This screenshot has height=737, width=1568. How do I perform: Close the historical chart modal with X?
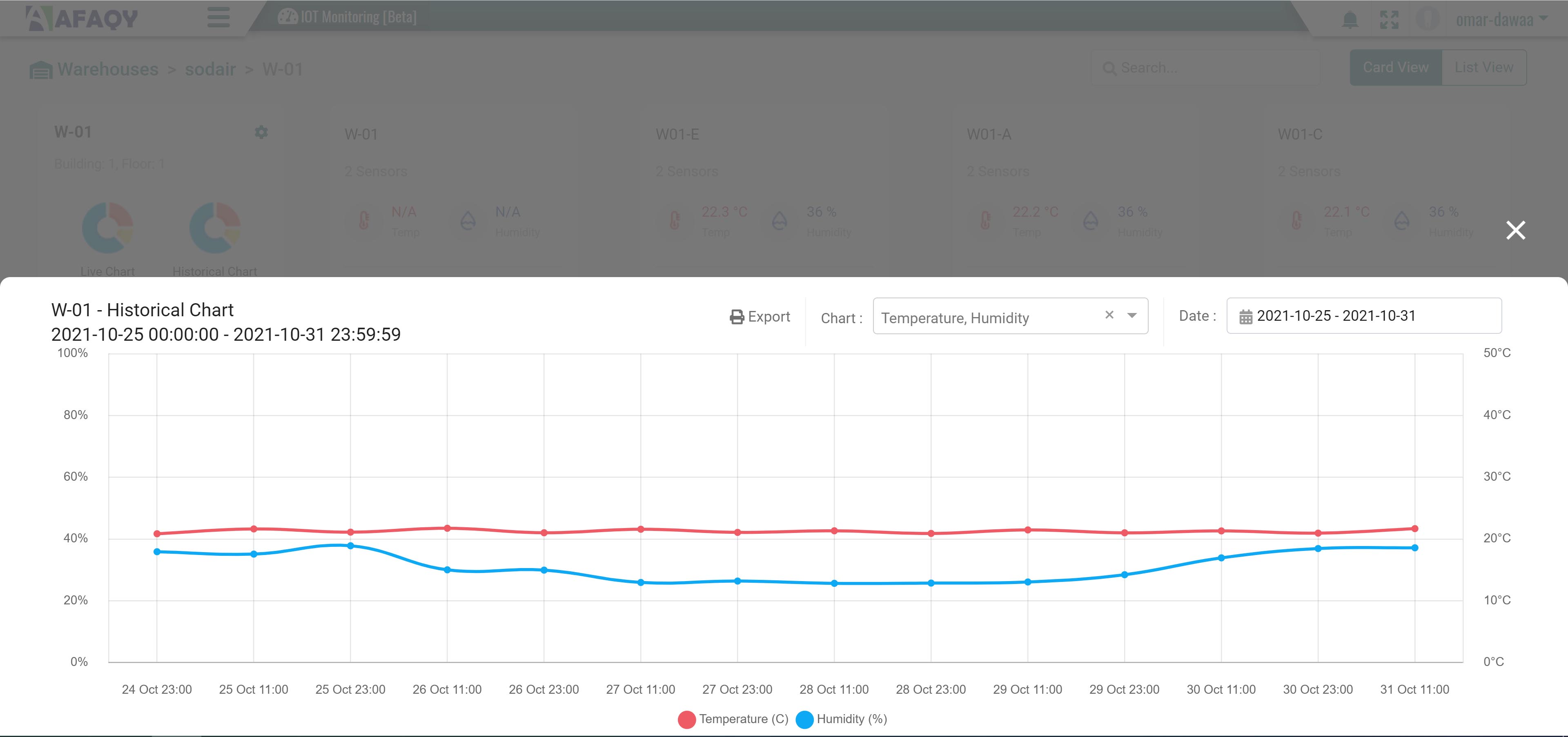click(1515, 231)
